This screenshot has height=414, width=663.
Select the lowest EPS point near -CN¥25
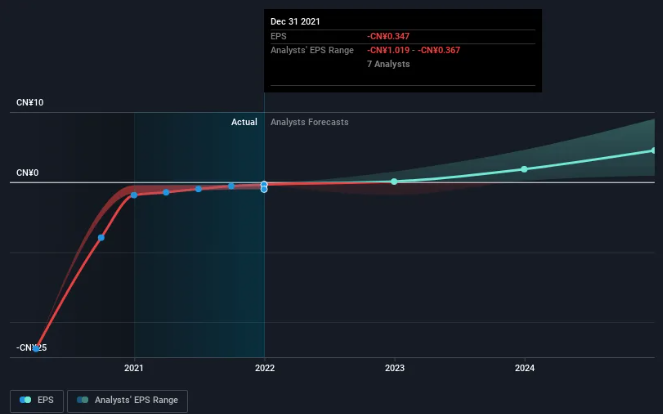36,348
